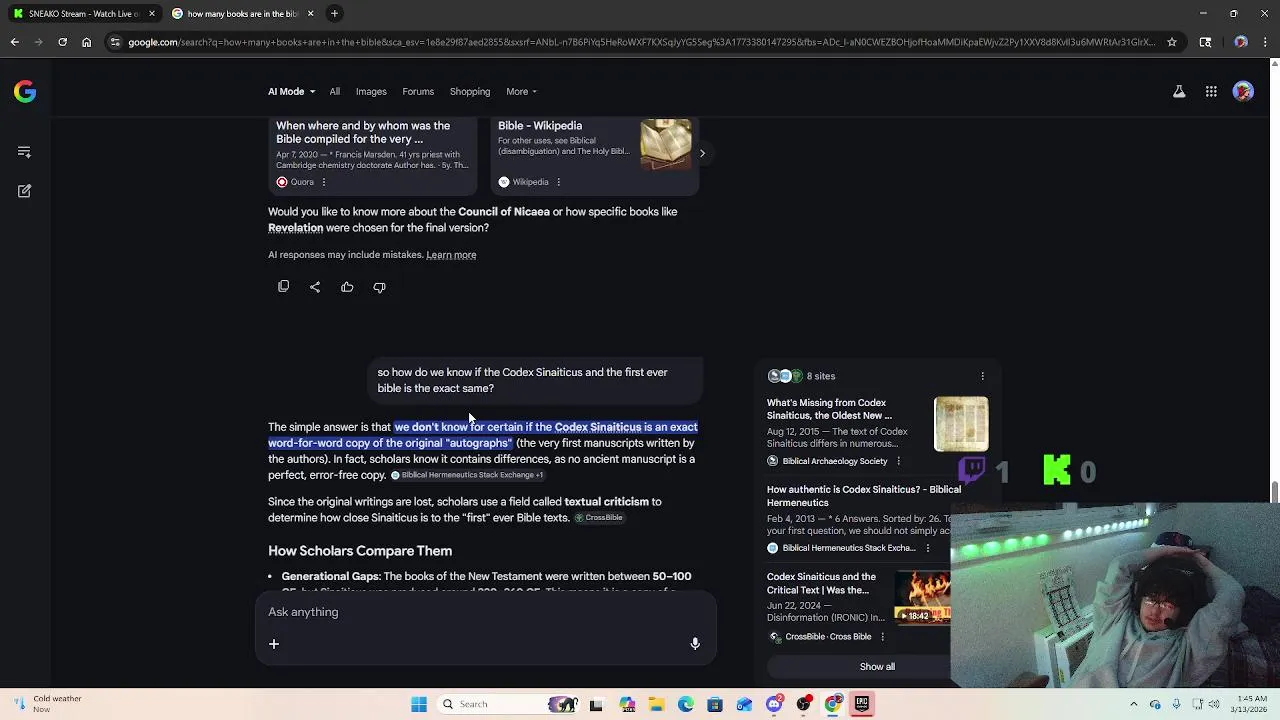Open File Explorer from the taskbar
This screenshot has height=720, width=1280.
click(656, 704)
